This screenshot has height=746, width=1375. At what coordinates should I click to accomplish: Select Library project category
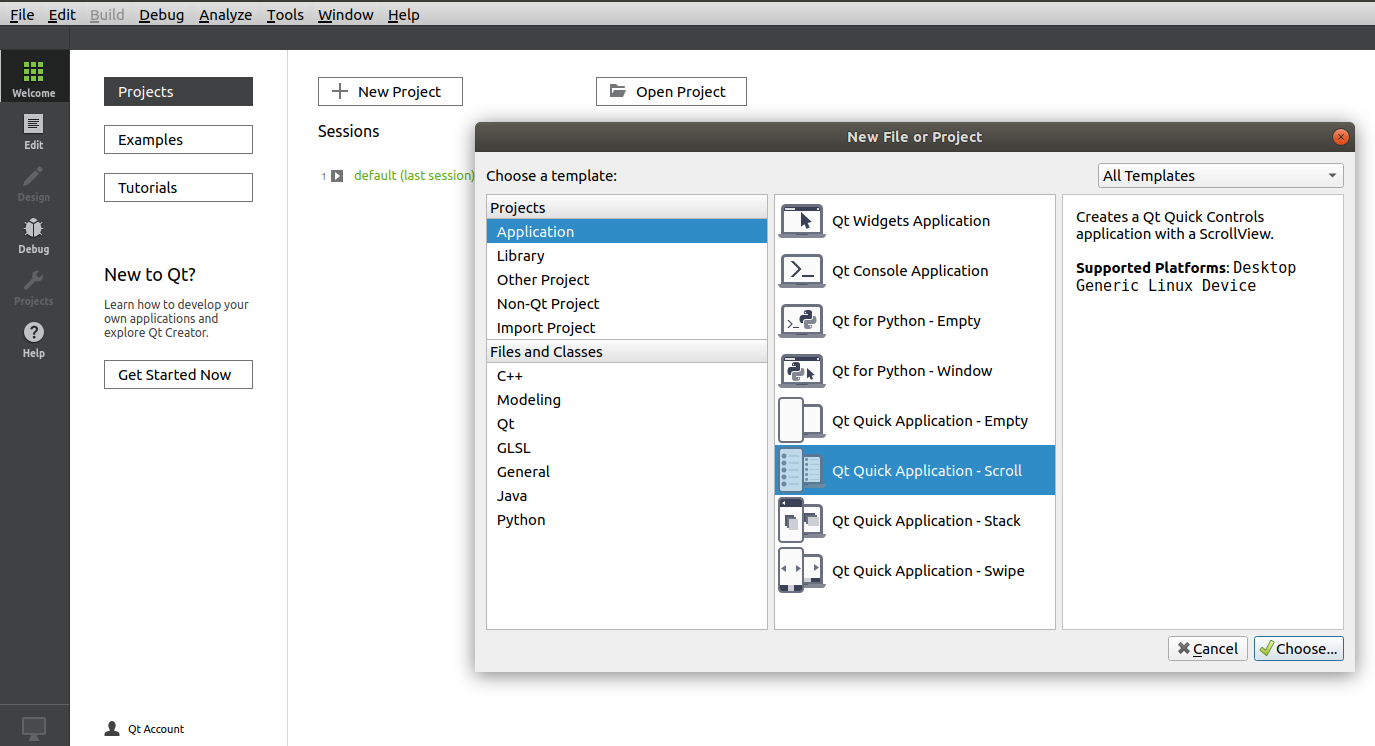(627, 256)
